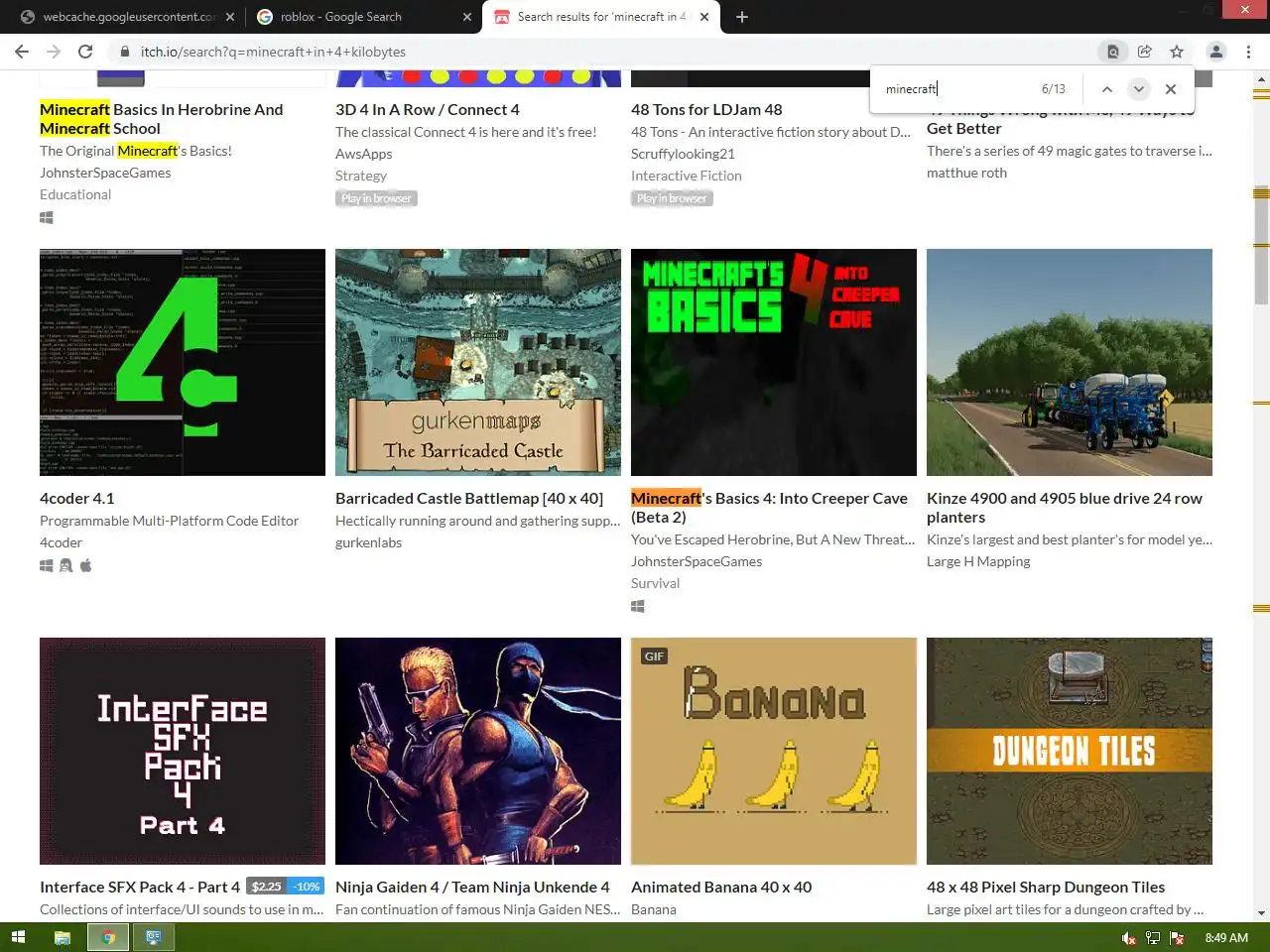
Task: Open the 4coder 4.1 title link
Action: (x=76, y=499)
